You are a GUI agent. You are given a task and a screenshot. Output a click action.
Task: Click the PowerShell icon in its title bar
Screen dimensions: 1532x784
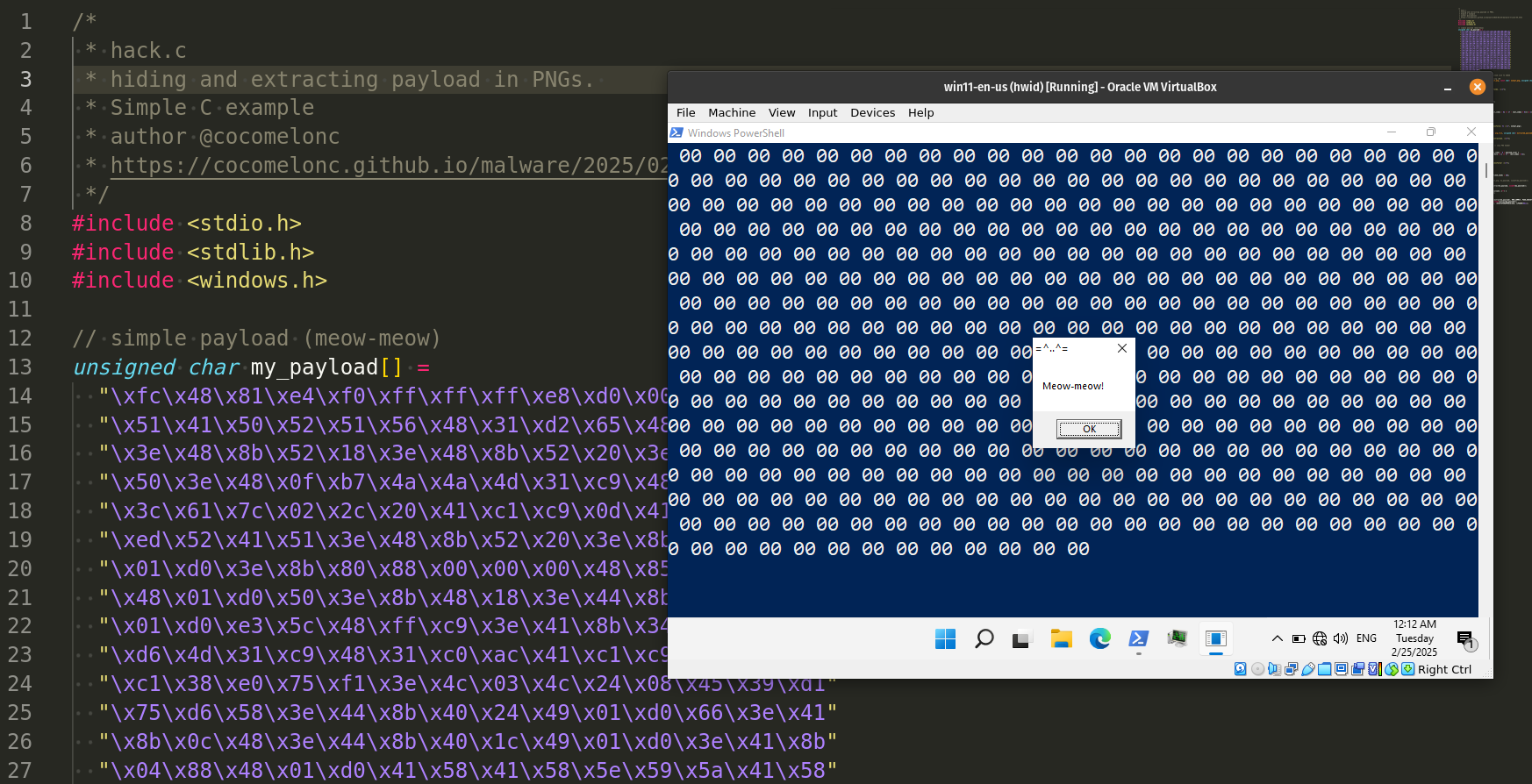pyautogui.click(x=677, y=132)
